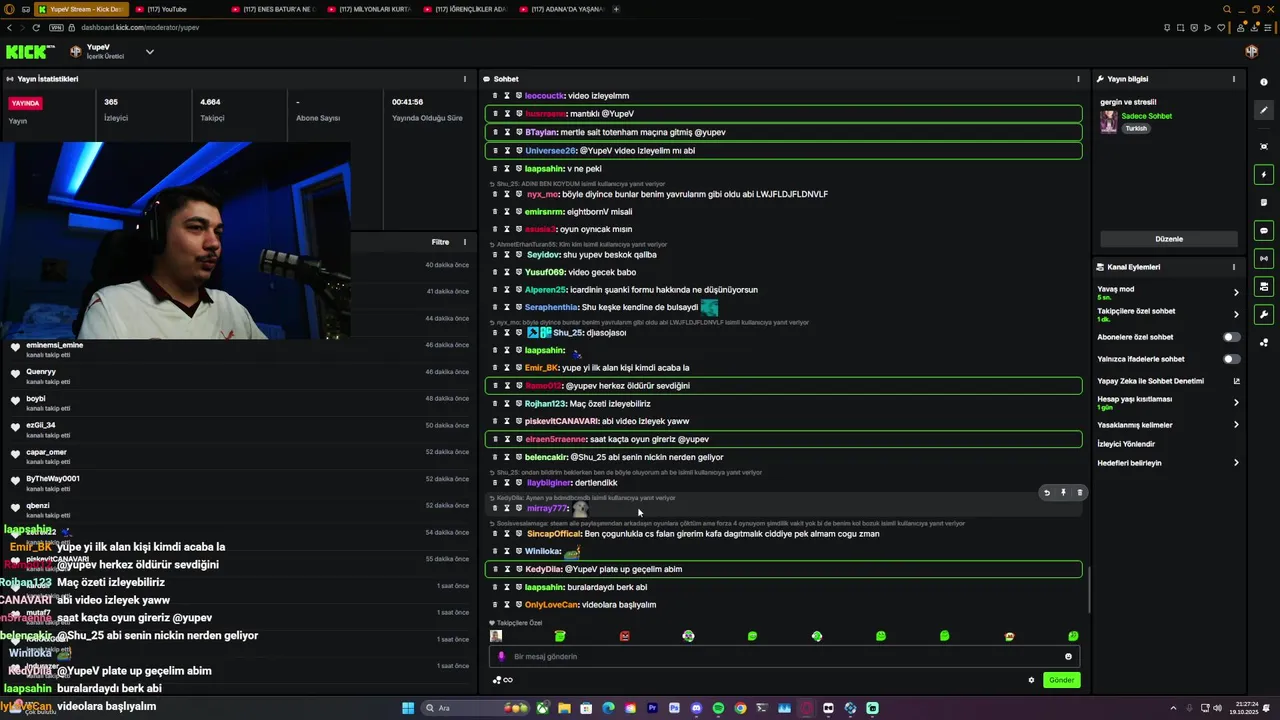Screen dimensions: 1280x720
Task: Click the browser address bar URL
Action: tap(140, 27)
